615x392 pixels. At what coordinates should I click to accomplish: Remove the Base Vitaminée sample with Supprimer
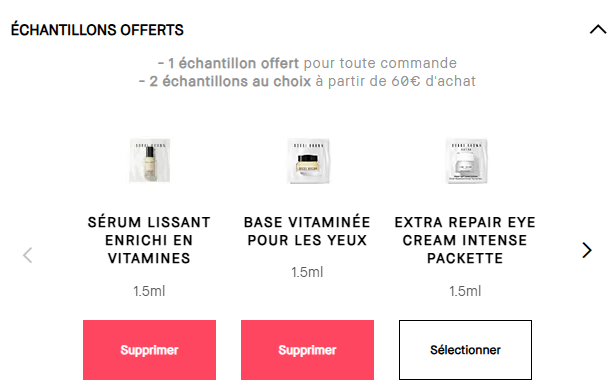tap(308, 350)
